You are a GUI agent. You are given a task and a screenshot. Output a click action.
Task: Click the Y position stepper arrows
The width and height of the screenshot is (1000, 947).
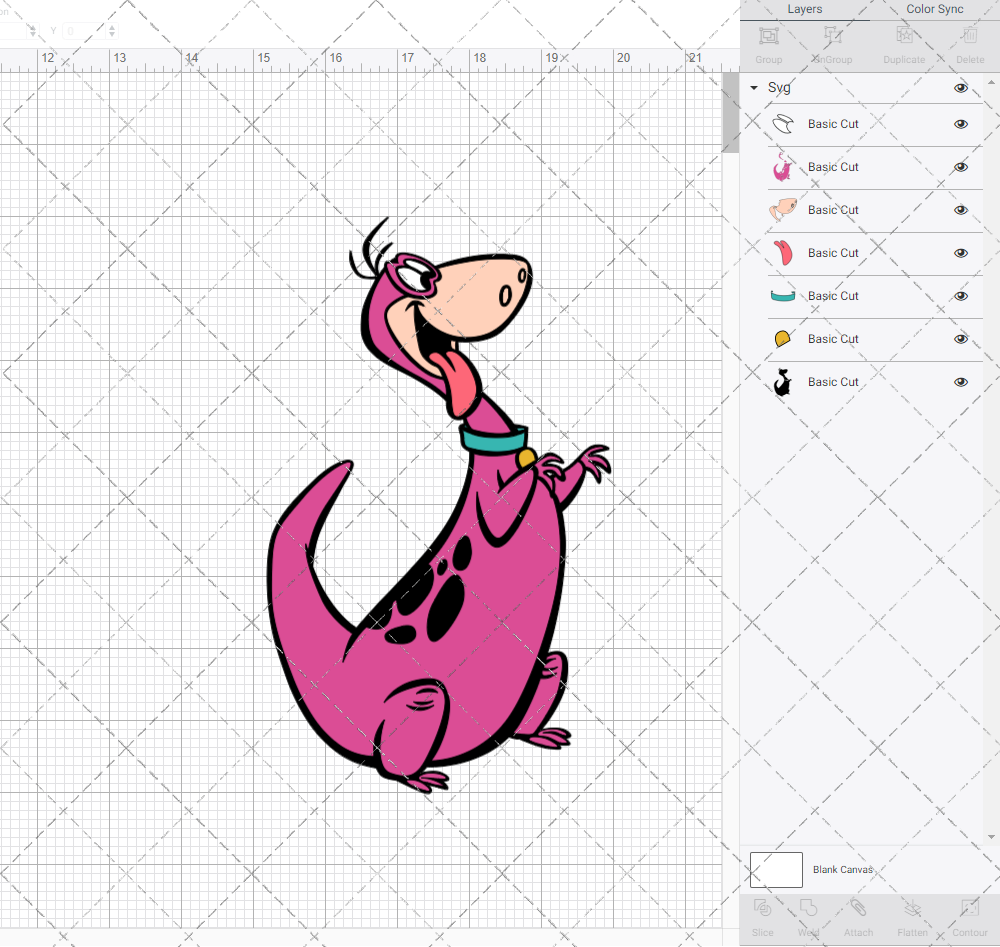tap(112, 31)
